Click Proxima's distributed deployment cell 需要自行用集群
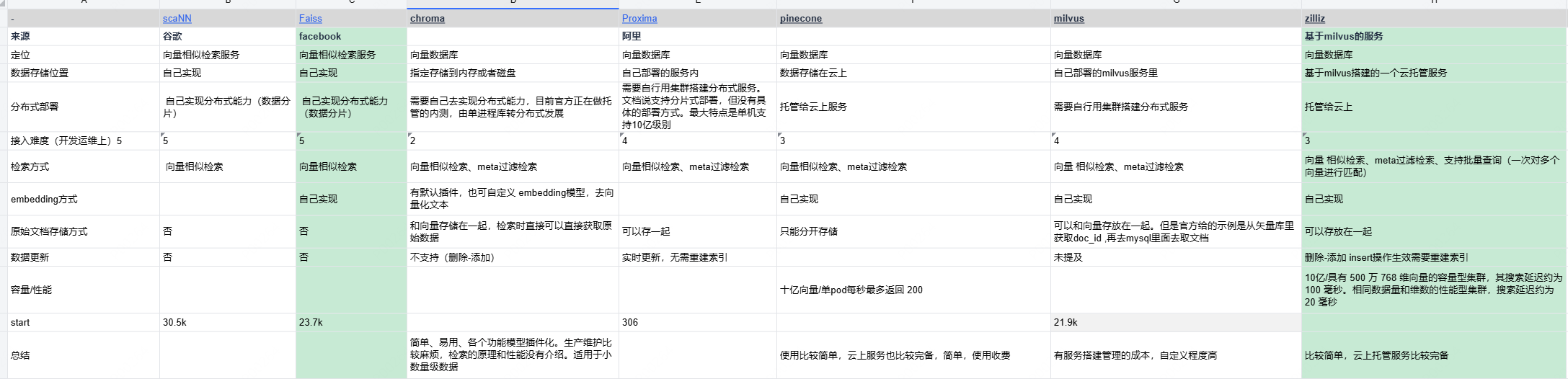 [697, 107]
